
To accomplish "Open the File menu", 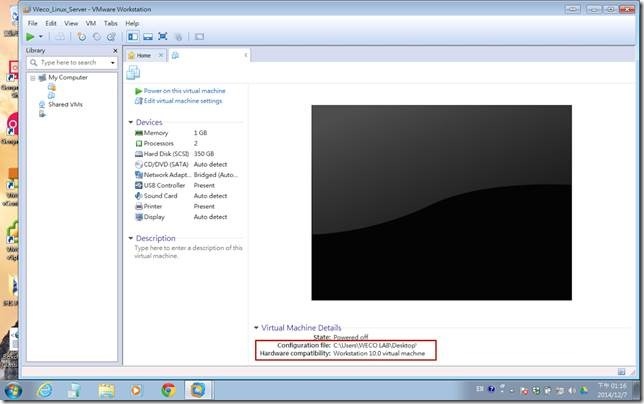I will click(32, 23).
